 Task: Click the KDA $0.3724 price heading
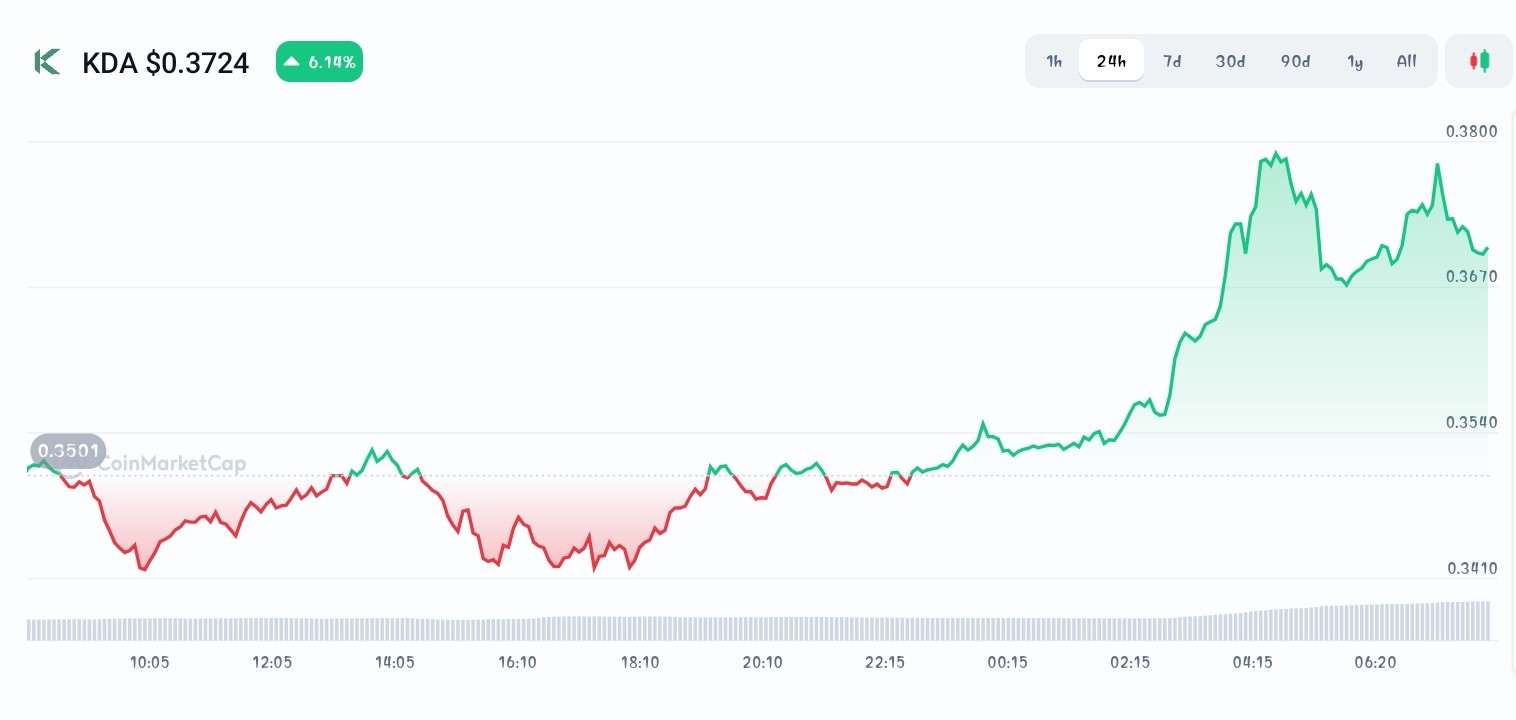coord(165,63)
